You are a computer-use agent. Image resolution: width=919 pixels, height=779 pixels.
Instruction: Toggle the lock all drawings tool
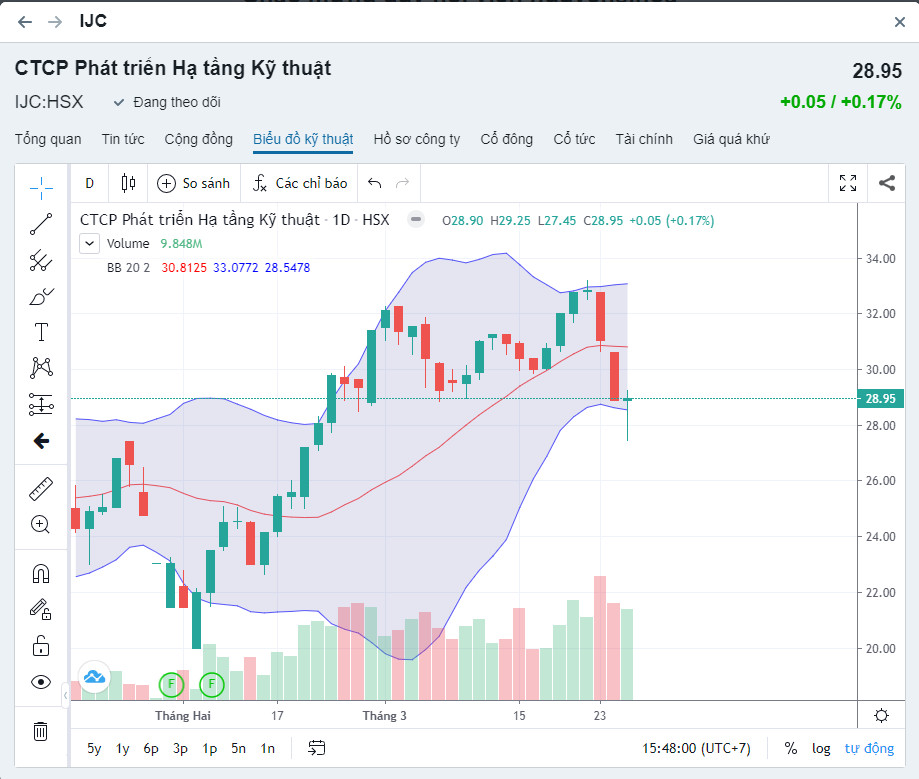[41, 645]
